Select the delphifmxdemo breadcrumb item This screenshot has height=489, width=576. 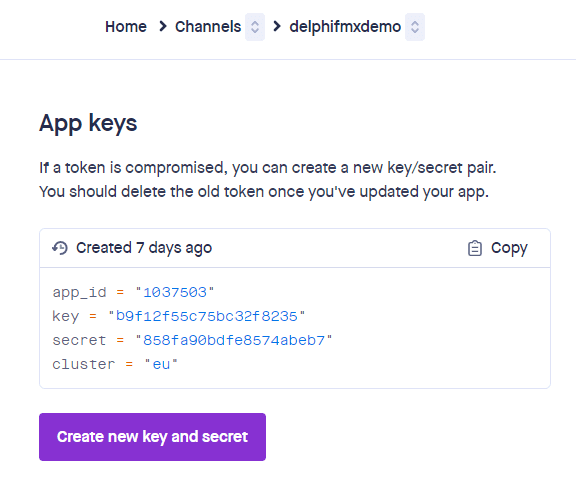click(345, 26)
